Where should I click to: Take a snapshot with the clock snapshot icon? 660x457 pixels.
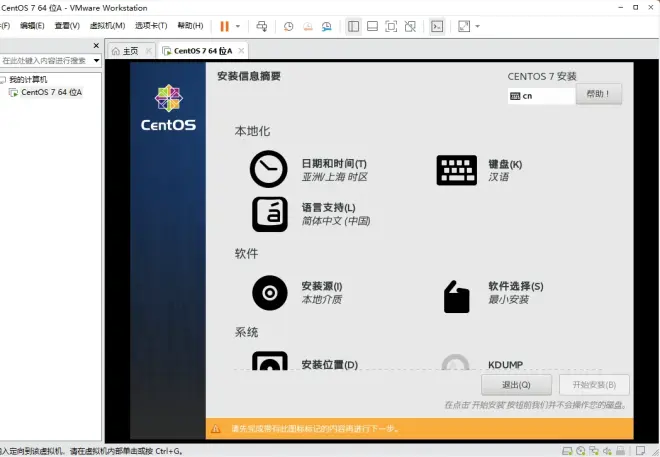click(288, 27)
